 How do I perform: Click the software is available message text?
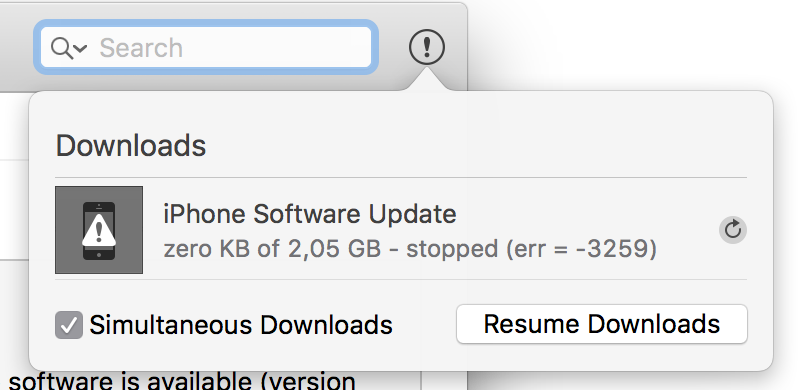pos(182,381)
